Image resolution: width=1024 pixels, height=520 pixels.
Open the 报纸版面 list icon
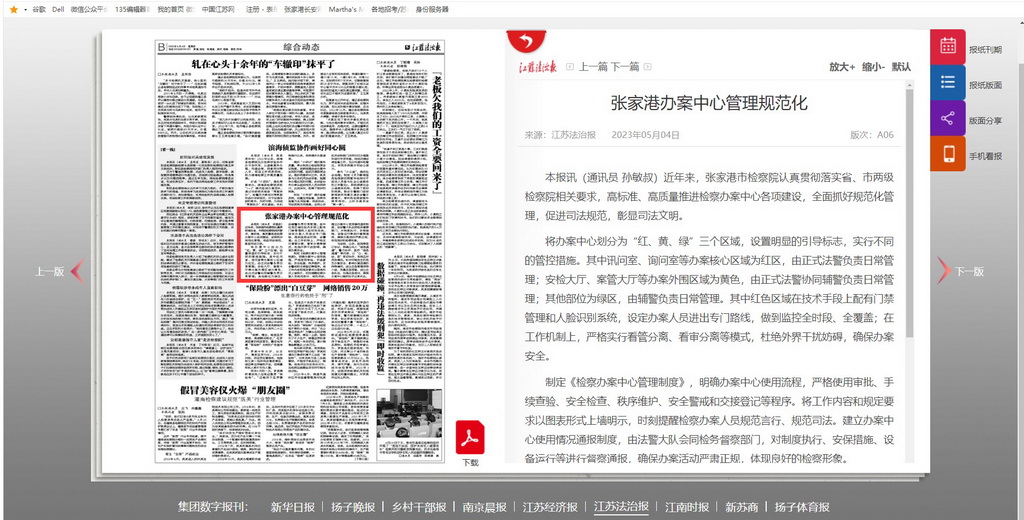(947, 83)
